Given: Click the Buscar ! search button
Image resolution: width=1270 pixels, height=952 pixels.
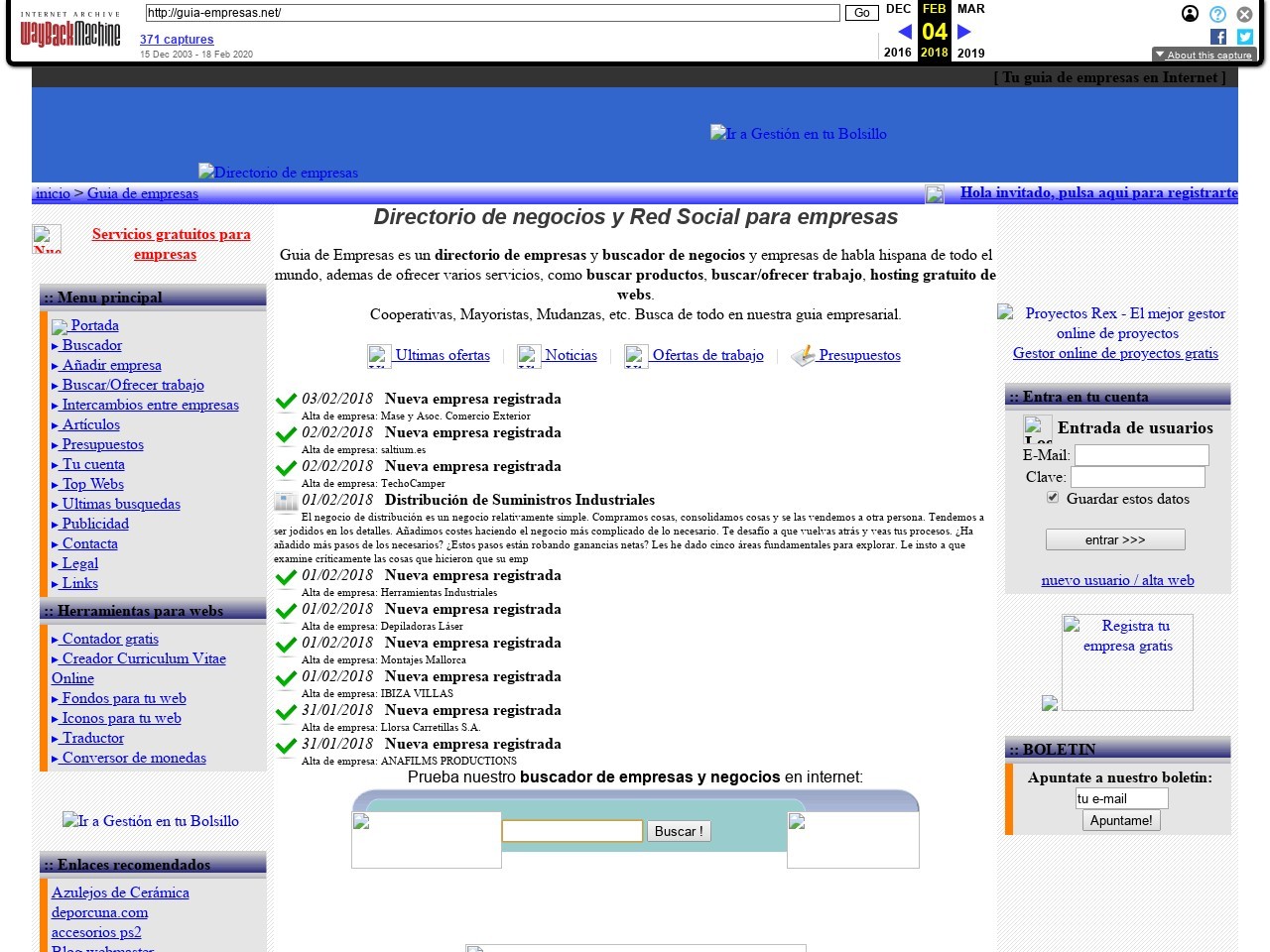Looking at the screenshot, I should [x=679, y=831].
